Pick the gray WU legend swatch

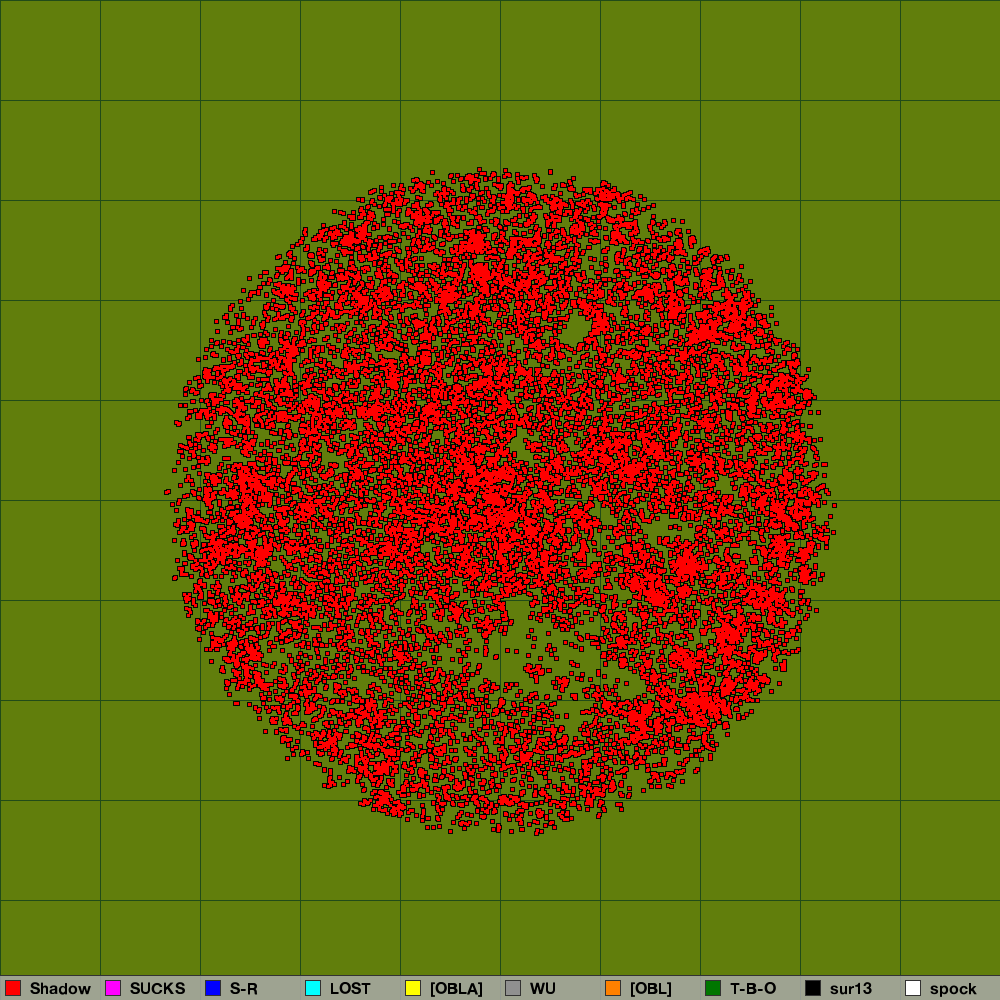click(513, 988)
